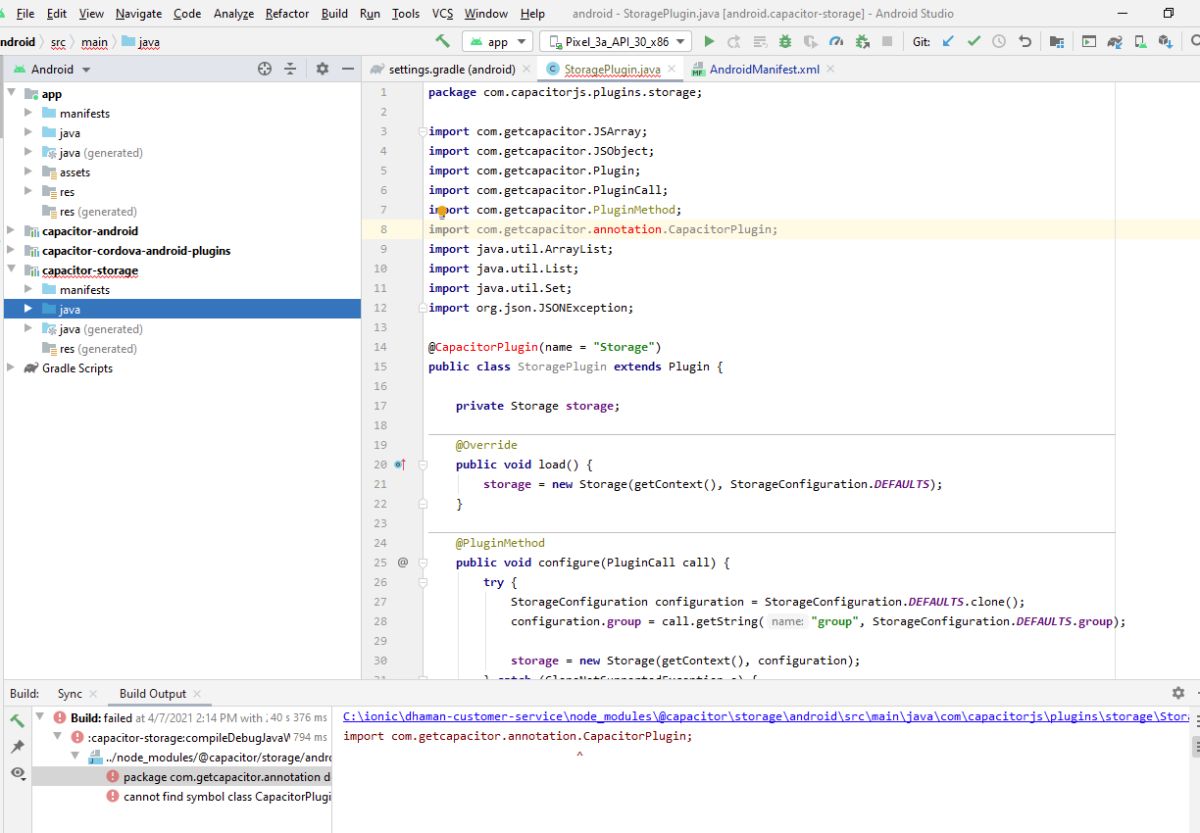The height and width of the screenshot is (833, 1200).
Task: Open the Pixel_3a_API_30_x86 device dropdown
Action: pos(615,42)
